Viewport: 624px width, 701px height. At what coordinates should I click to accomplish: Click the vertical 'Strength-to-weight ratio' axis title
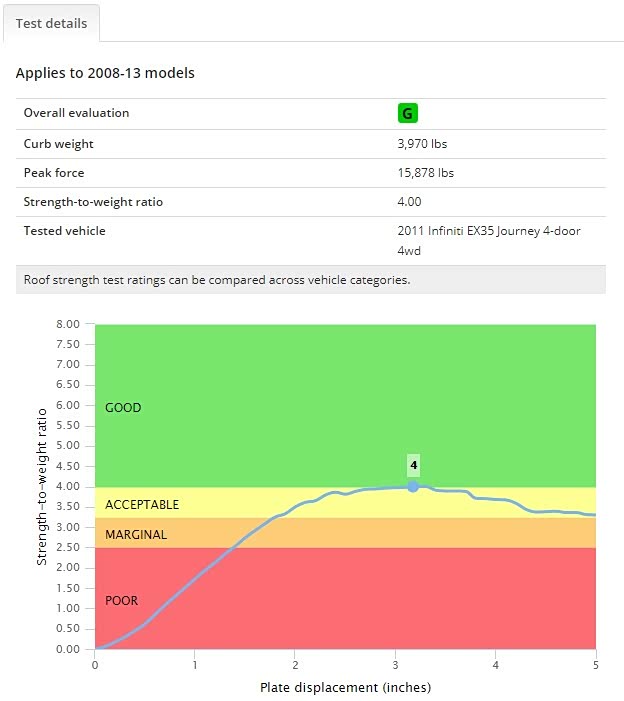click(x=42, y=486)
